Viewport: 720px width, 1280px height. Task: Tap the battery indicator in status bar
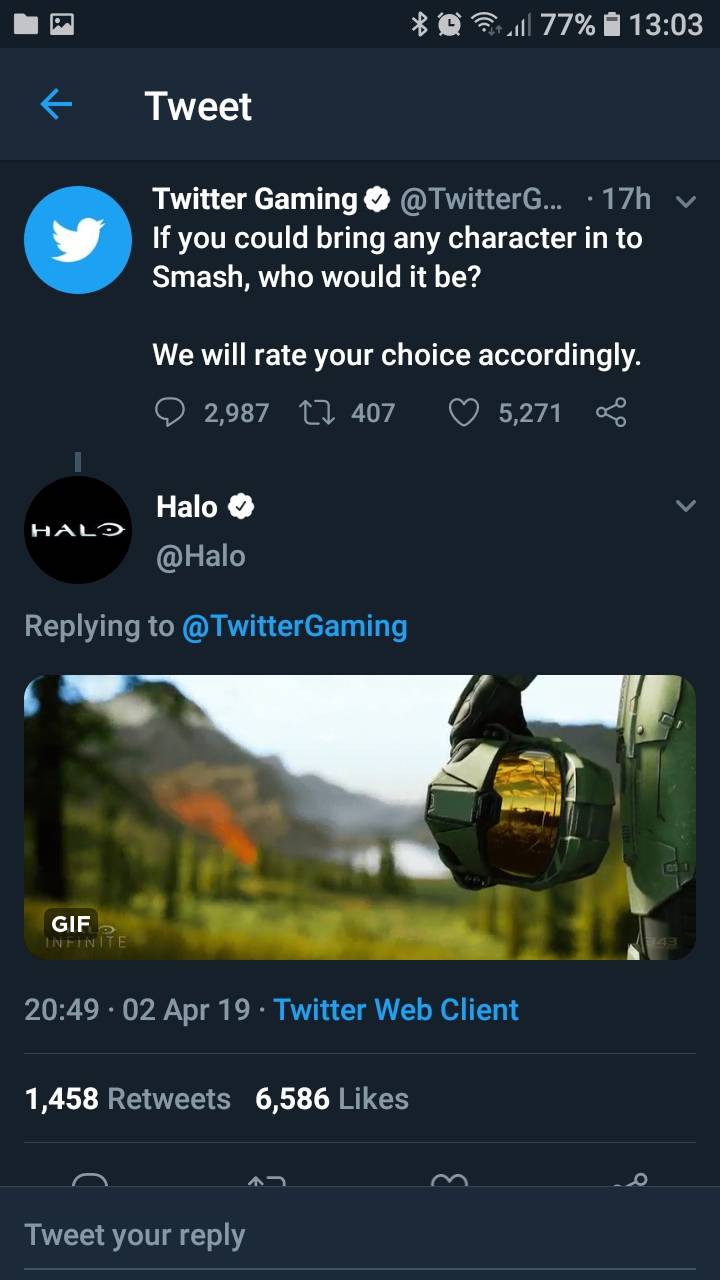(x=613, y=23)
